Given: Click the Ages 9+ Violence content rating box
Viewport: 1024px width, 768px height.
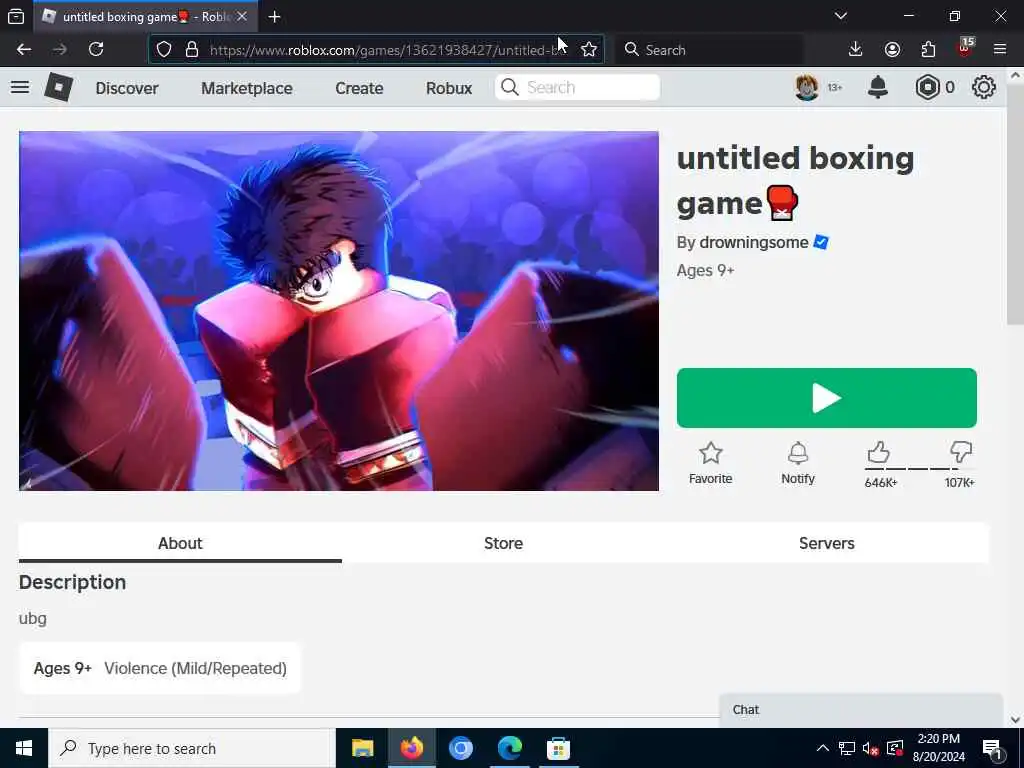Looking at the screenshot, I should point(160,668).
